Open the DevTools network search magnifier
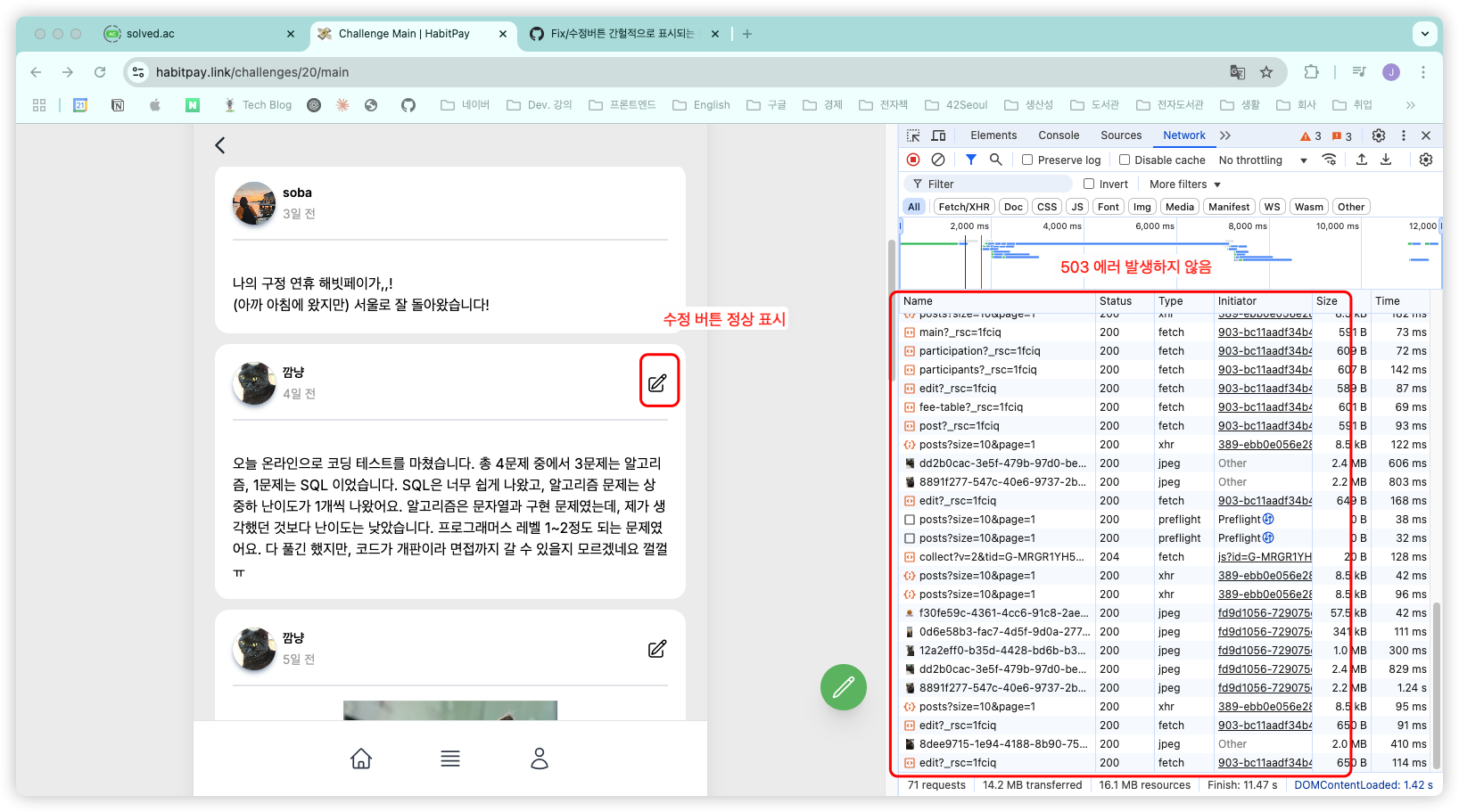Screen dimensions: 1459x812 point(996,160)
